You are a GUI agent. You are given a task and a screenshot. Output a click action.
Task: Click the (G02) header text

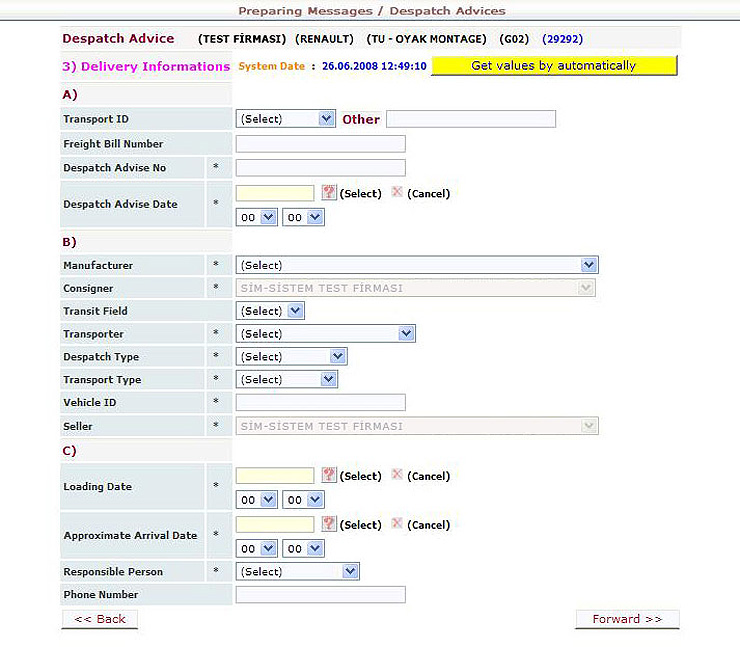(x=514, y=39)
